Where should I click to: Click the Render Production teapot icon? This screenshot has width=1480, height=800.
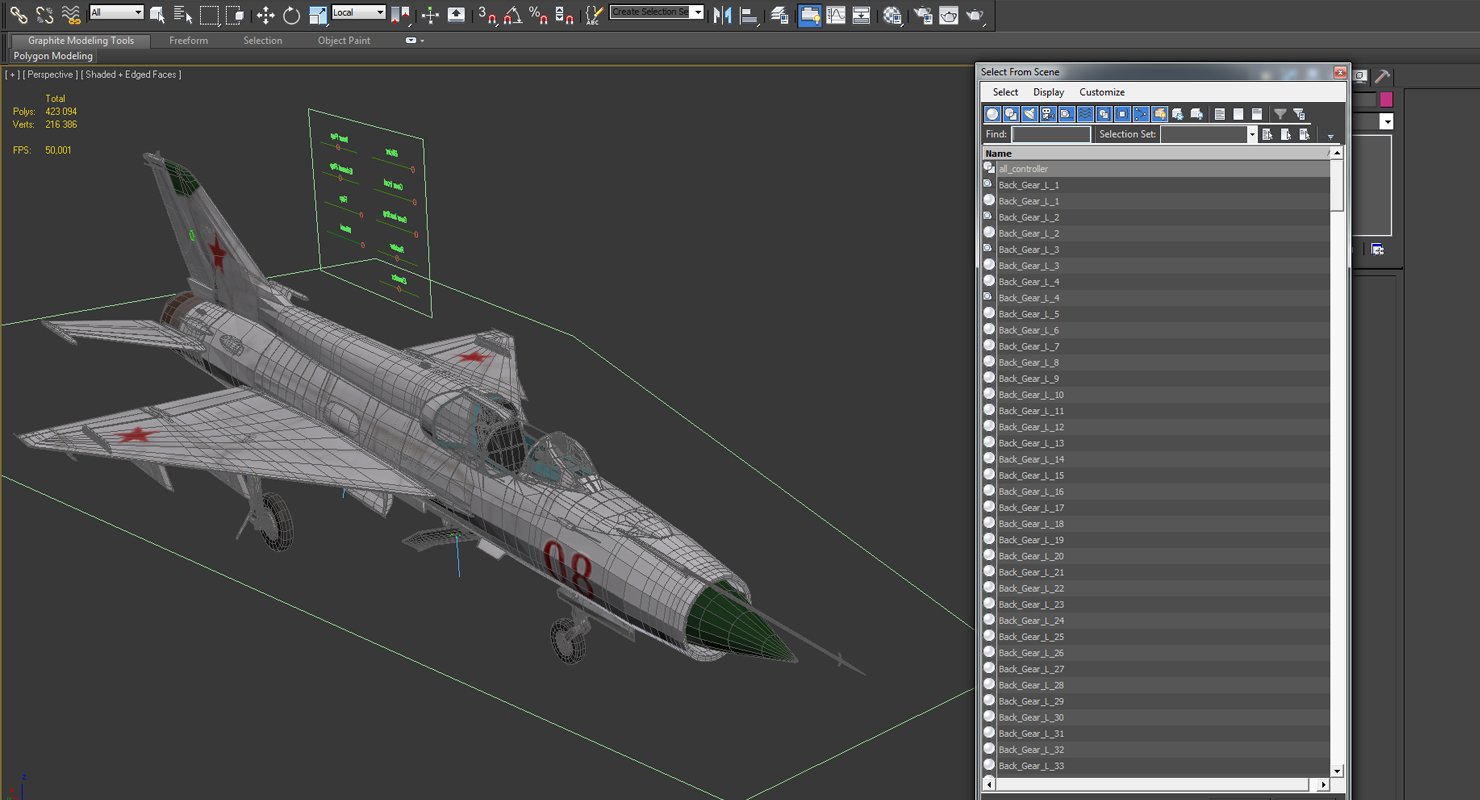[975, 14]
